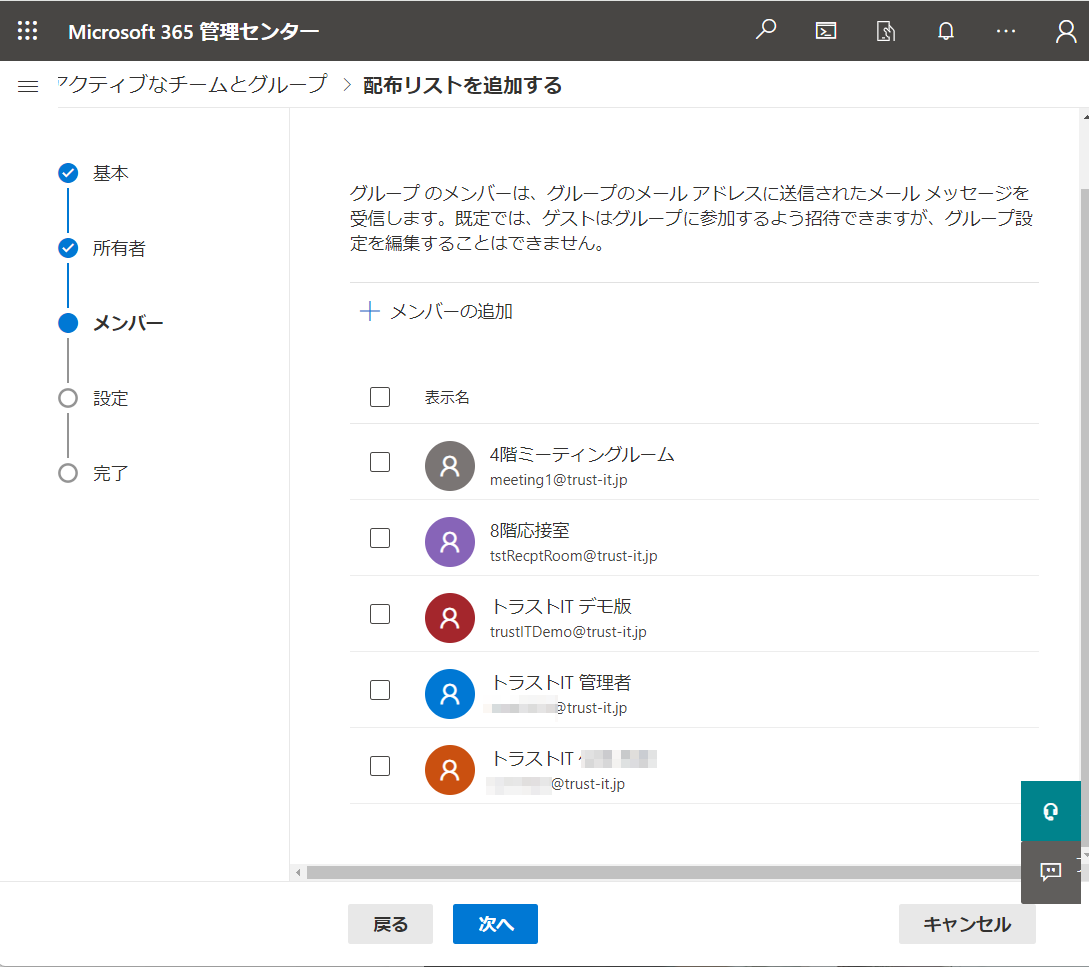1089x967 pixels.
Task: Click avatar of 4階ミーティングルーム
Action: 449,465
